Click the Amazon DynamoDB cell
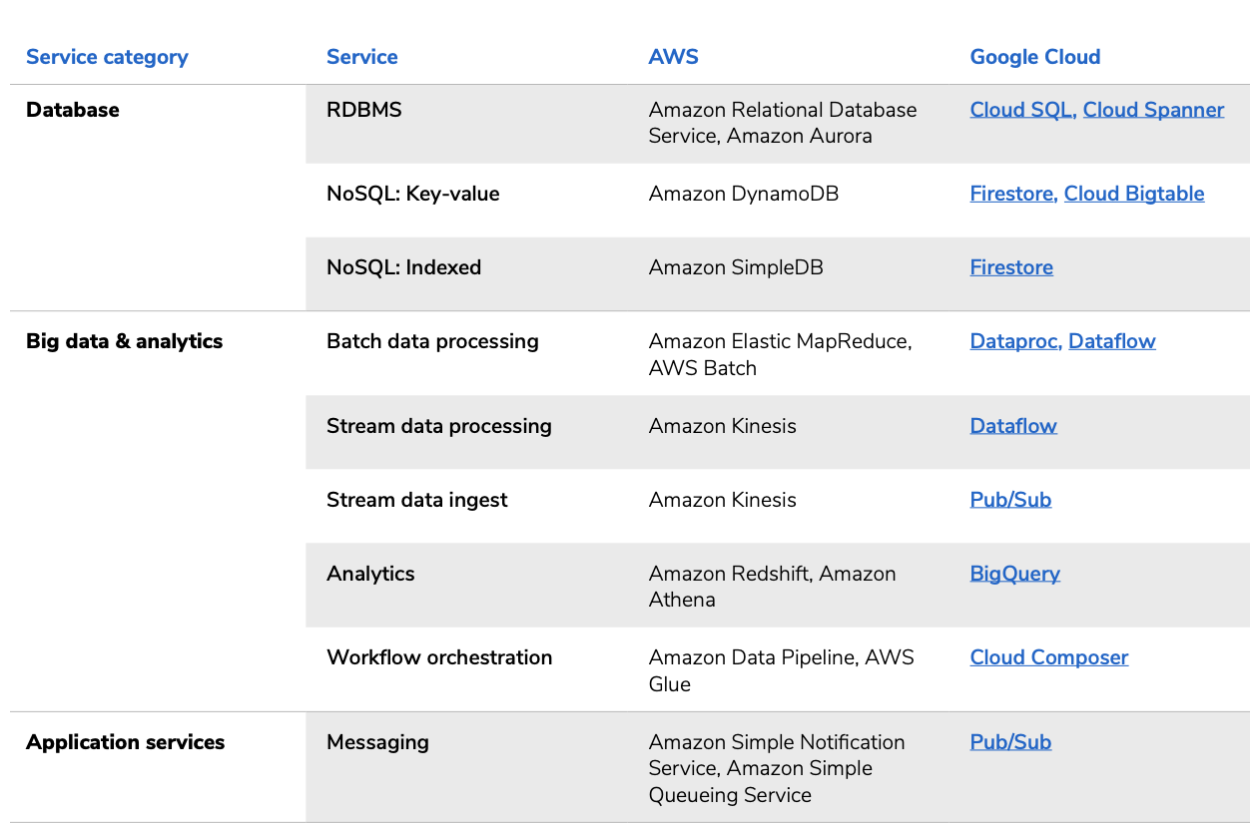Viewport: 1250px width, 824px height. pos(743,194)
